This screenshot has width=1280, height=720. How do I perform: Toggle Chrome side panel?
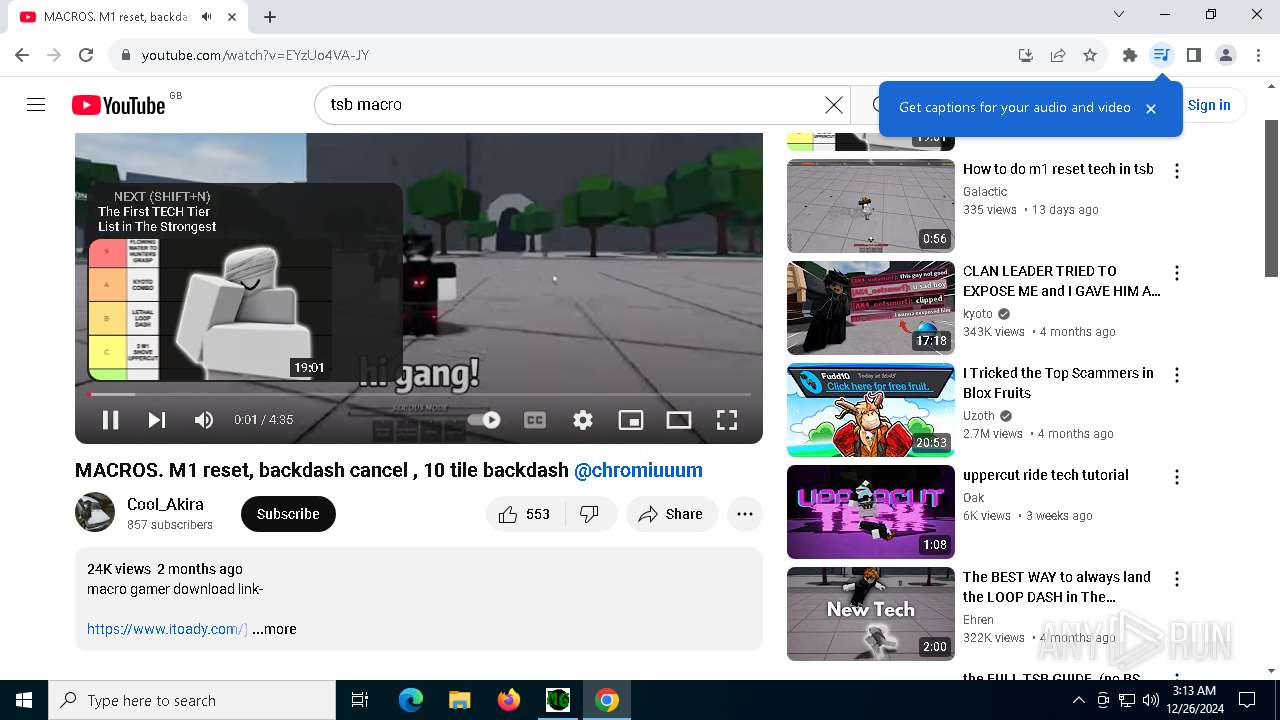pos(1194,55)
